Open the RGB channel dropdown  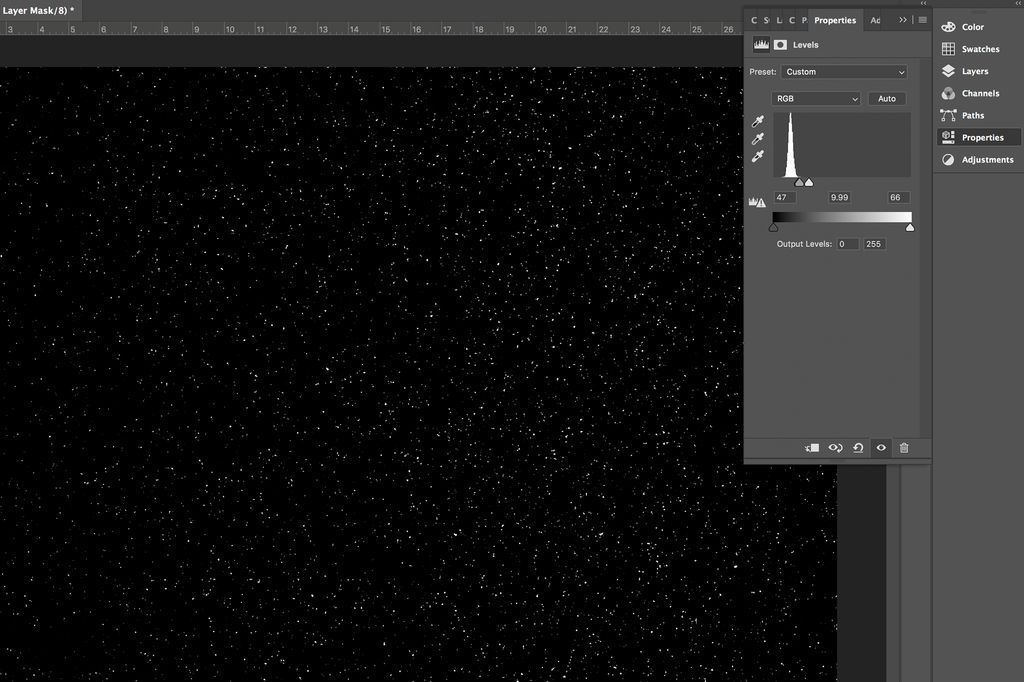point(815,98)
